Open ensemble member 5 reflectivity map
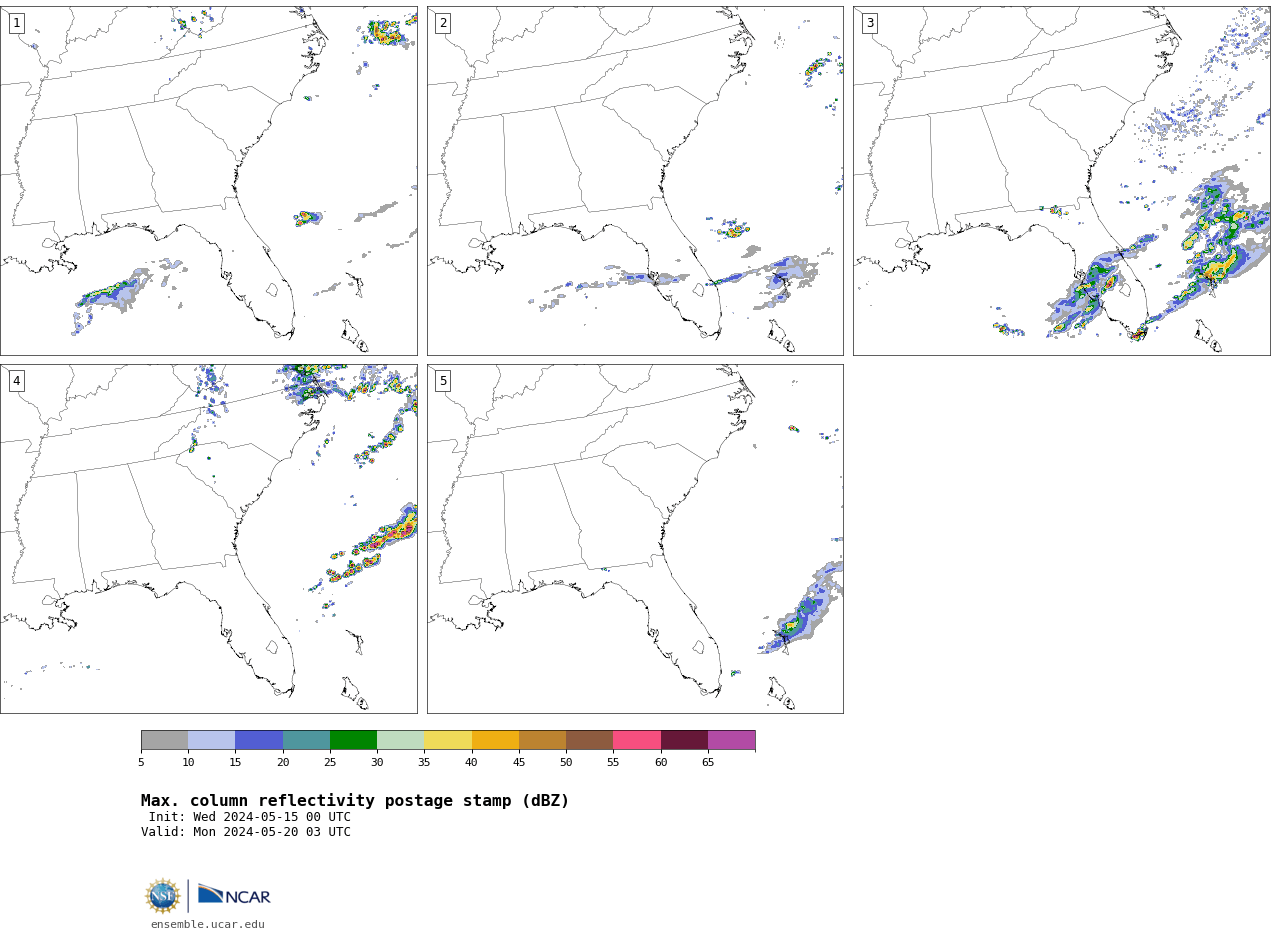The height and width of the screenshot is (936, 1280). coord(635,539)
